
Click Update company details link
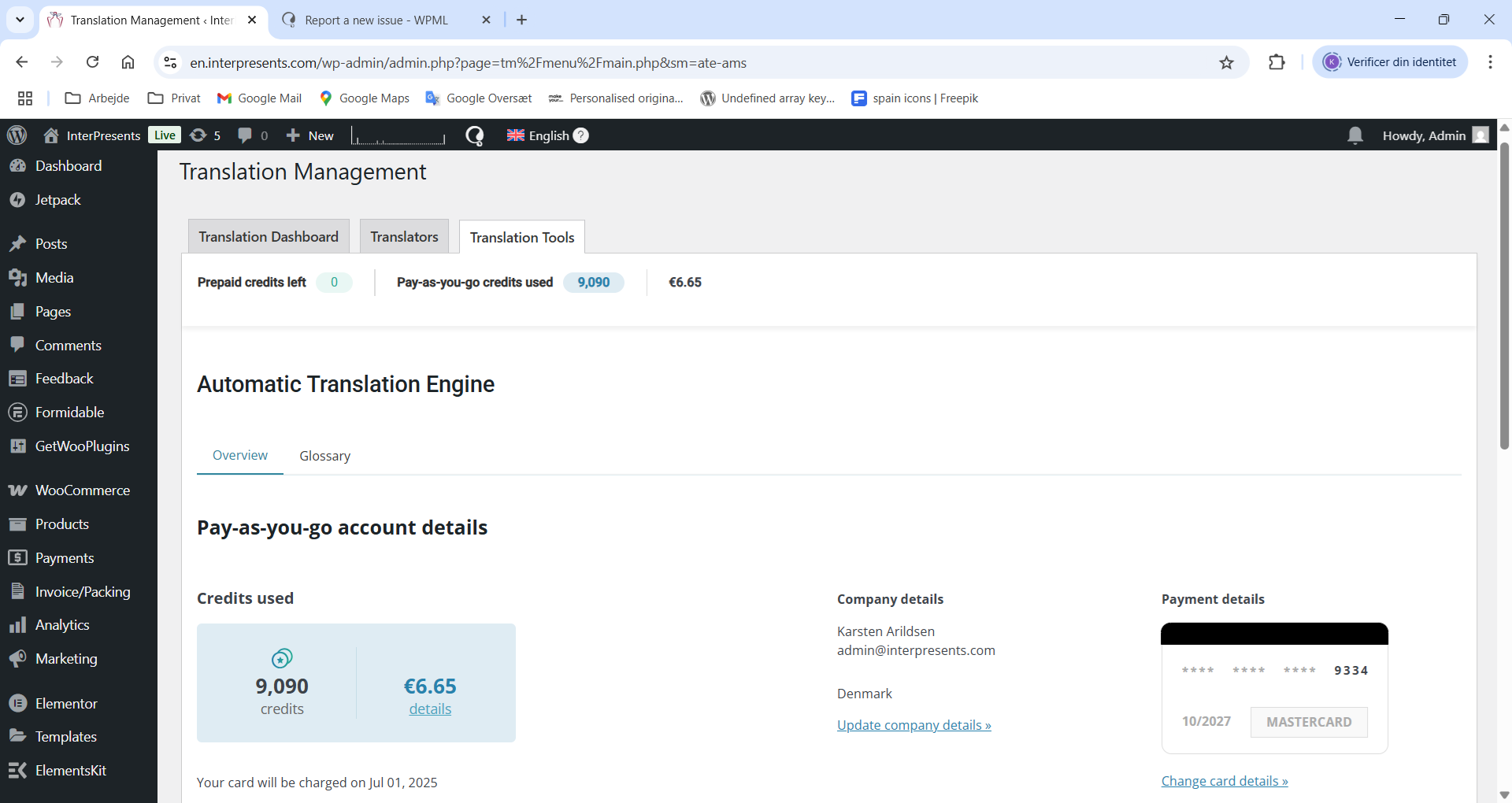[x=913, y=725]
